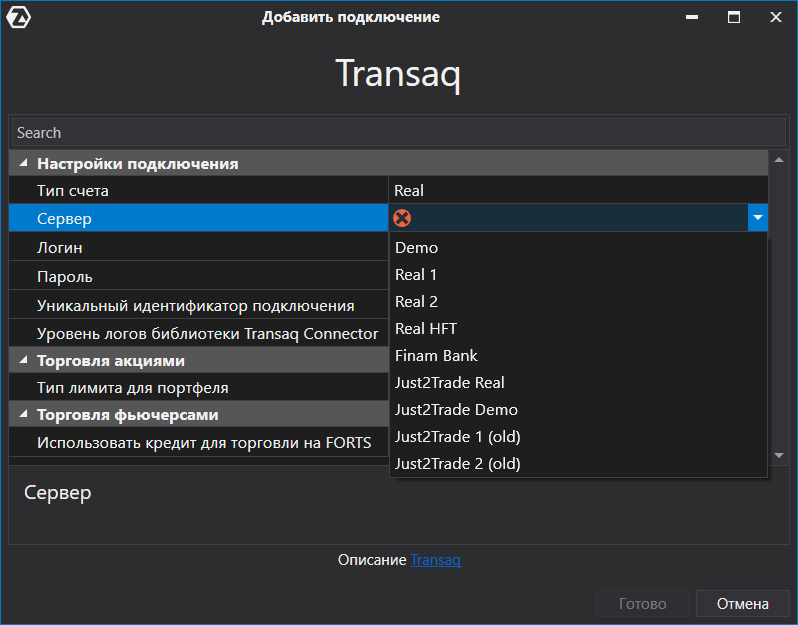Pick Just2Trade Demo server
Viewport: 798px width, 625px height.
(578, 409)
